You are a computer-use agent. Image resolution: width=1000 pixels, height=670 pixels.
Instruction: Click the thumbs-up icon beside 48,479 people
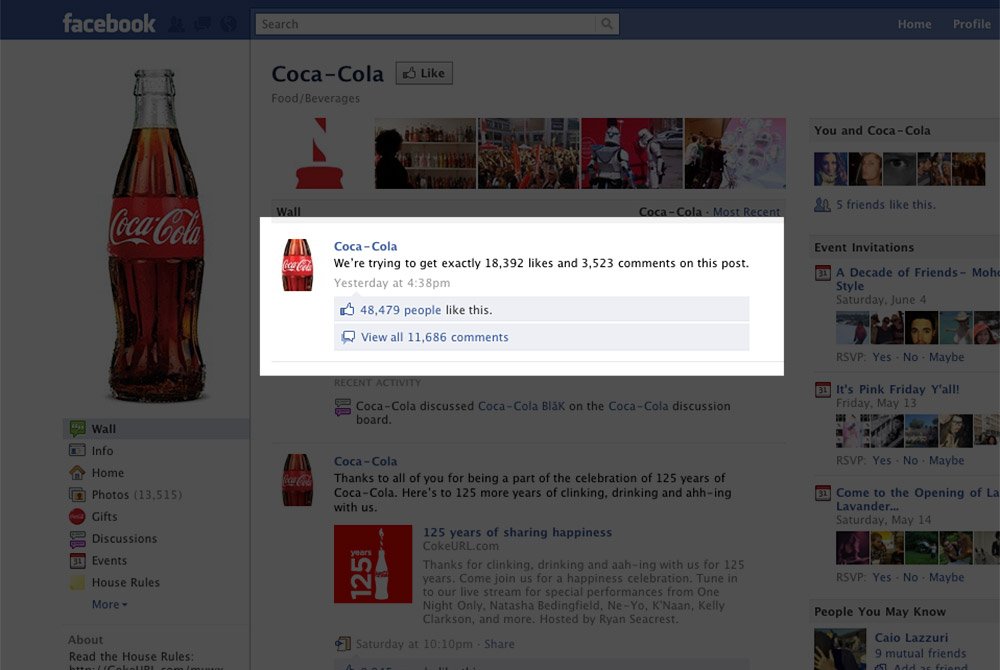point(347,310)
